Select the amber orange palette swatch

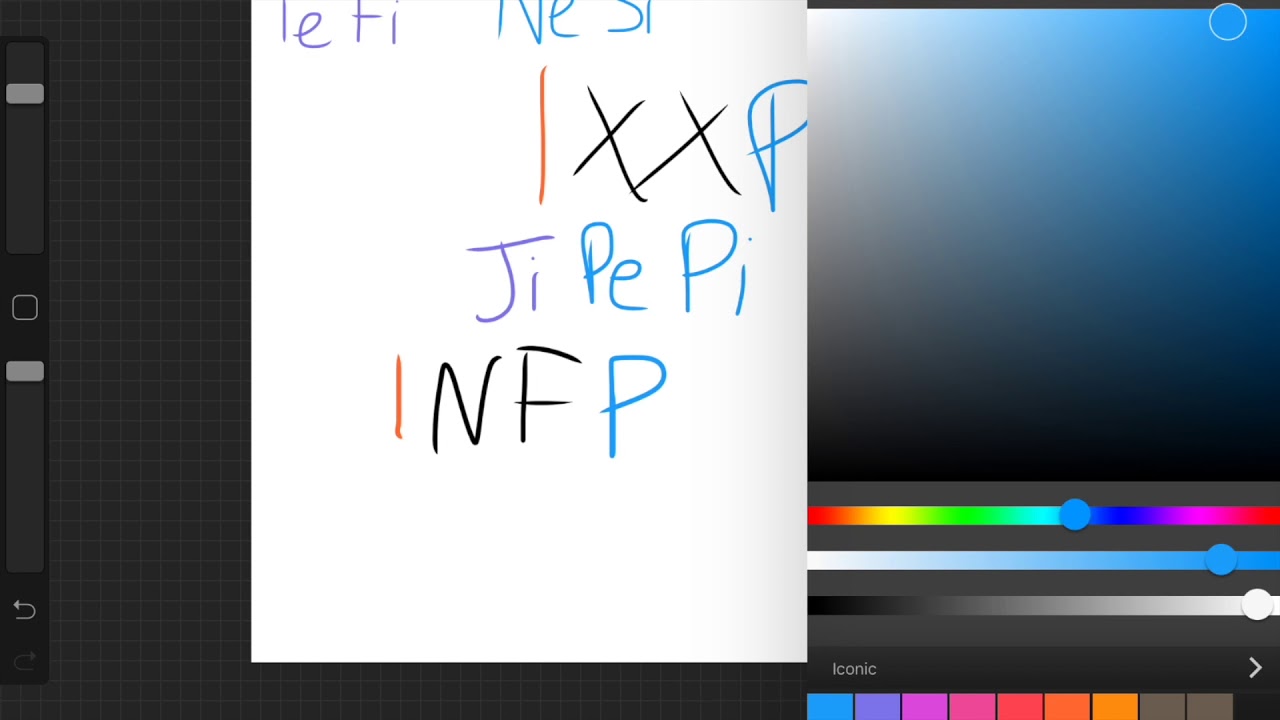pos(1115,707)
